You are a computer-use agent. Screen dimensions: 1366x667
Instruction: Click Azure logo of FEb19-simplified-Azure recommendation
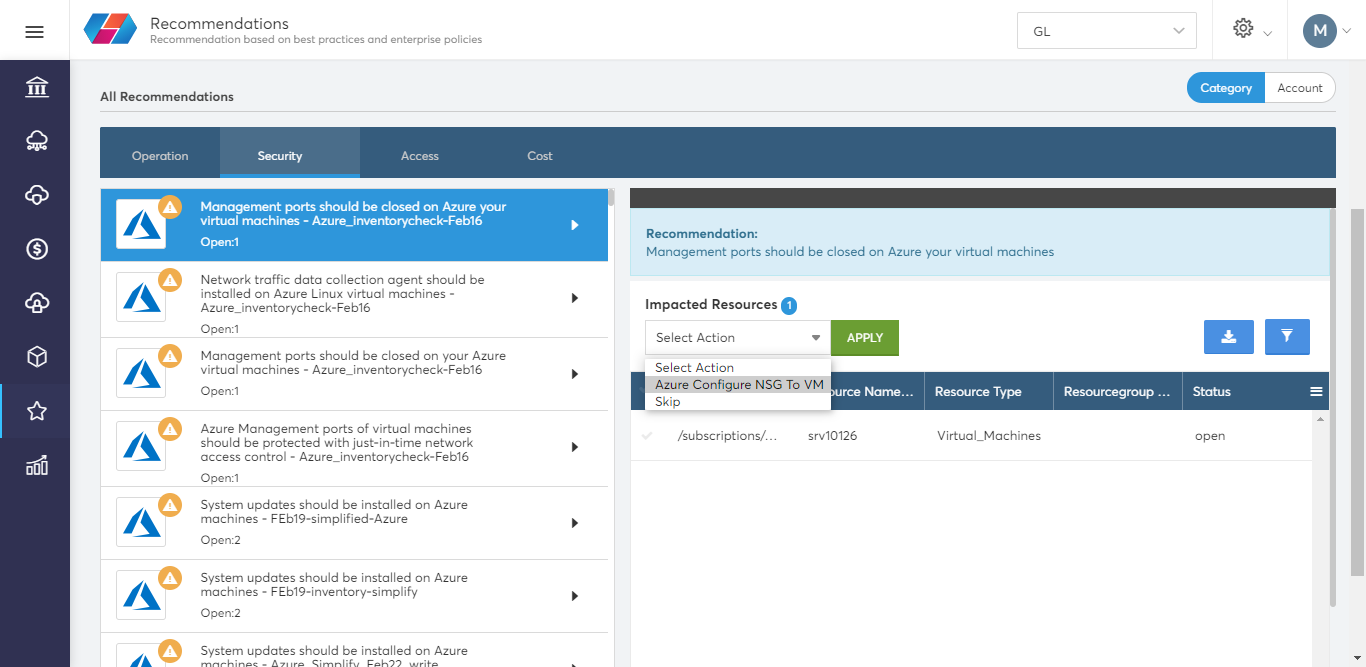[141, 522]
